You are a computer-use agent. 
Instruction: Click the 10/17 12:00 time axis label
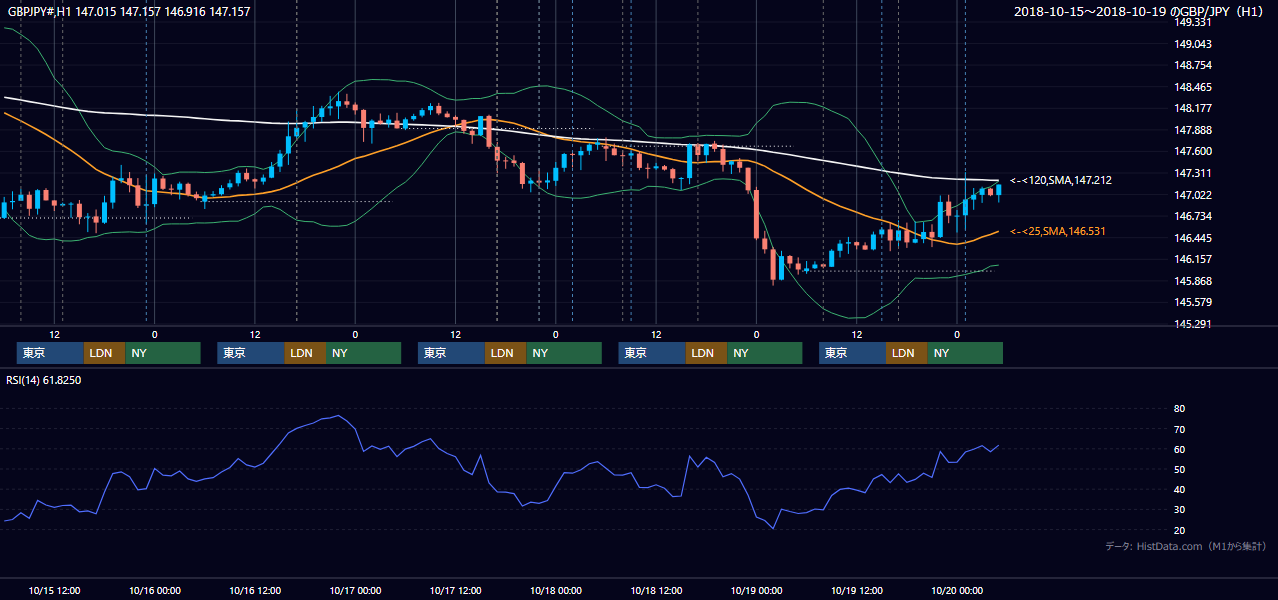point(455,590)
